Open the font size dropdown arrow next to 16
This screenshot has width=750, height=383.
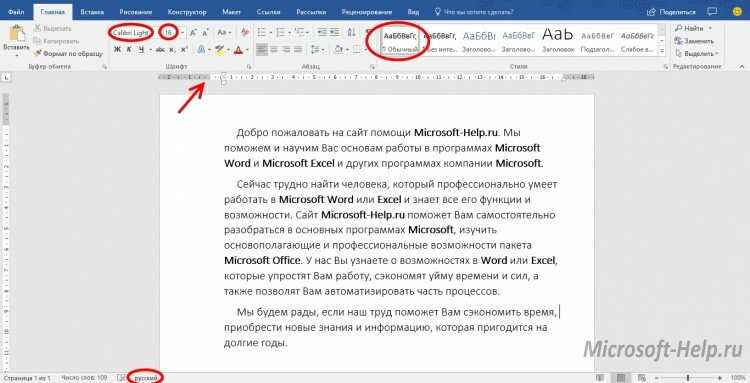click(x=182, y=33)
